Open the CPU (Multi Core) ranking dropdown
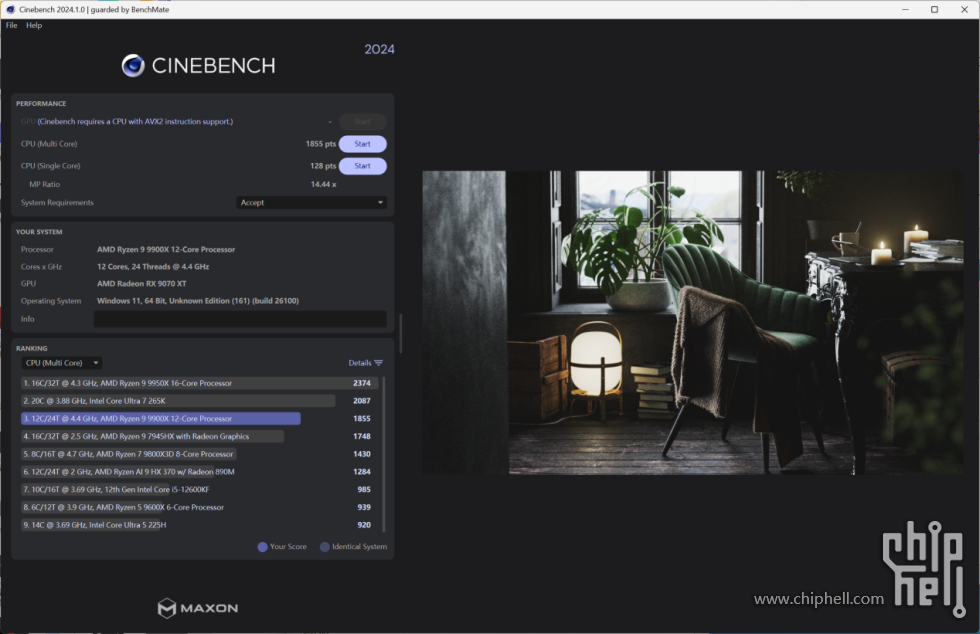Viewport: 980px width, 634px height. click(61, 363)
